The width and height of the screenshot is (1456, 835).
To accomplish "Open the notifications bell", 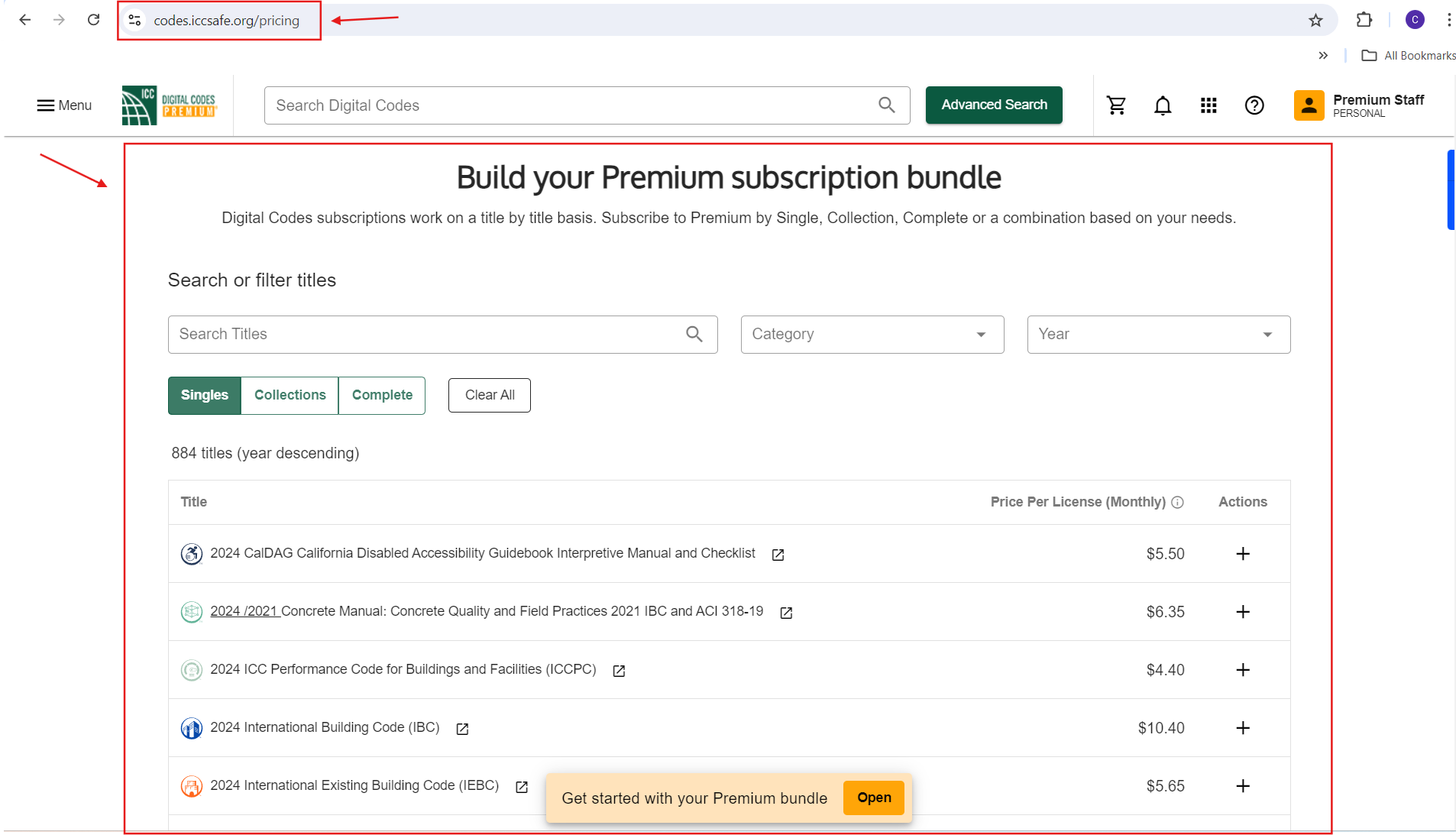I will coord(1163,105).
